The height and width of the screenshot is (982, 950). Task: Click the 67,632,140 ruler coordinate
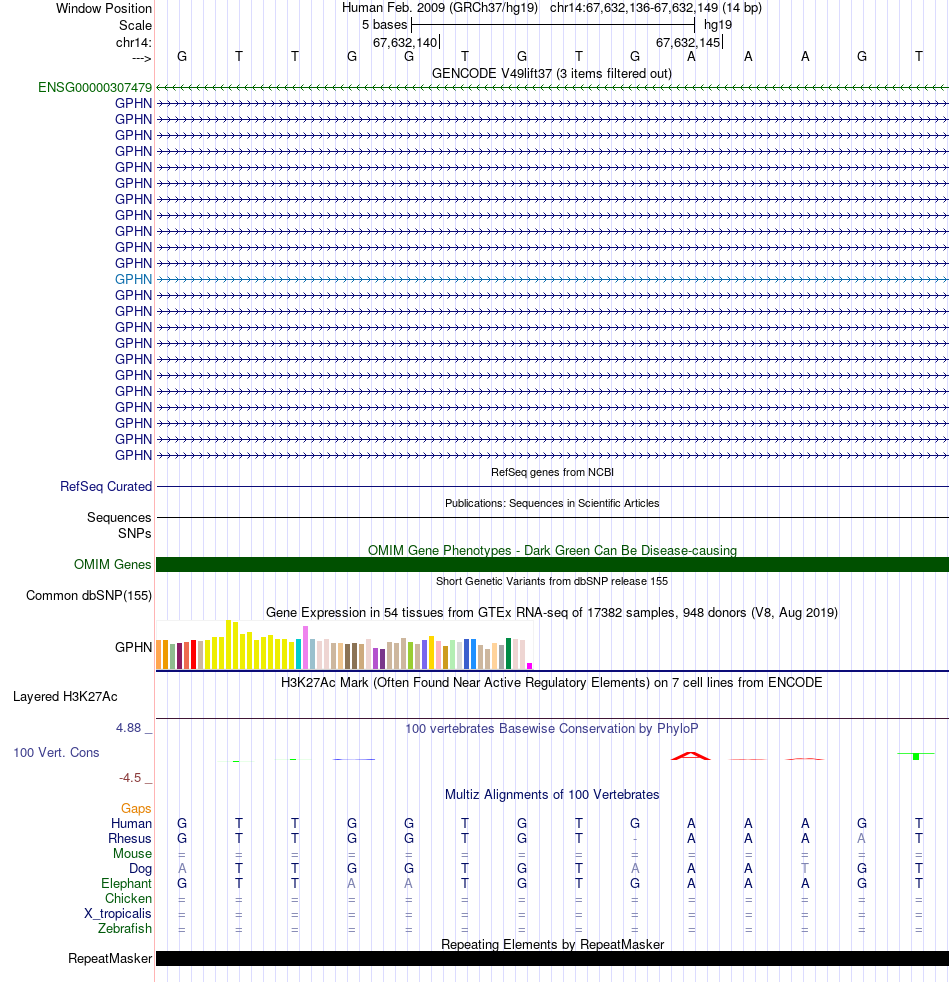405,43
